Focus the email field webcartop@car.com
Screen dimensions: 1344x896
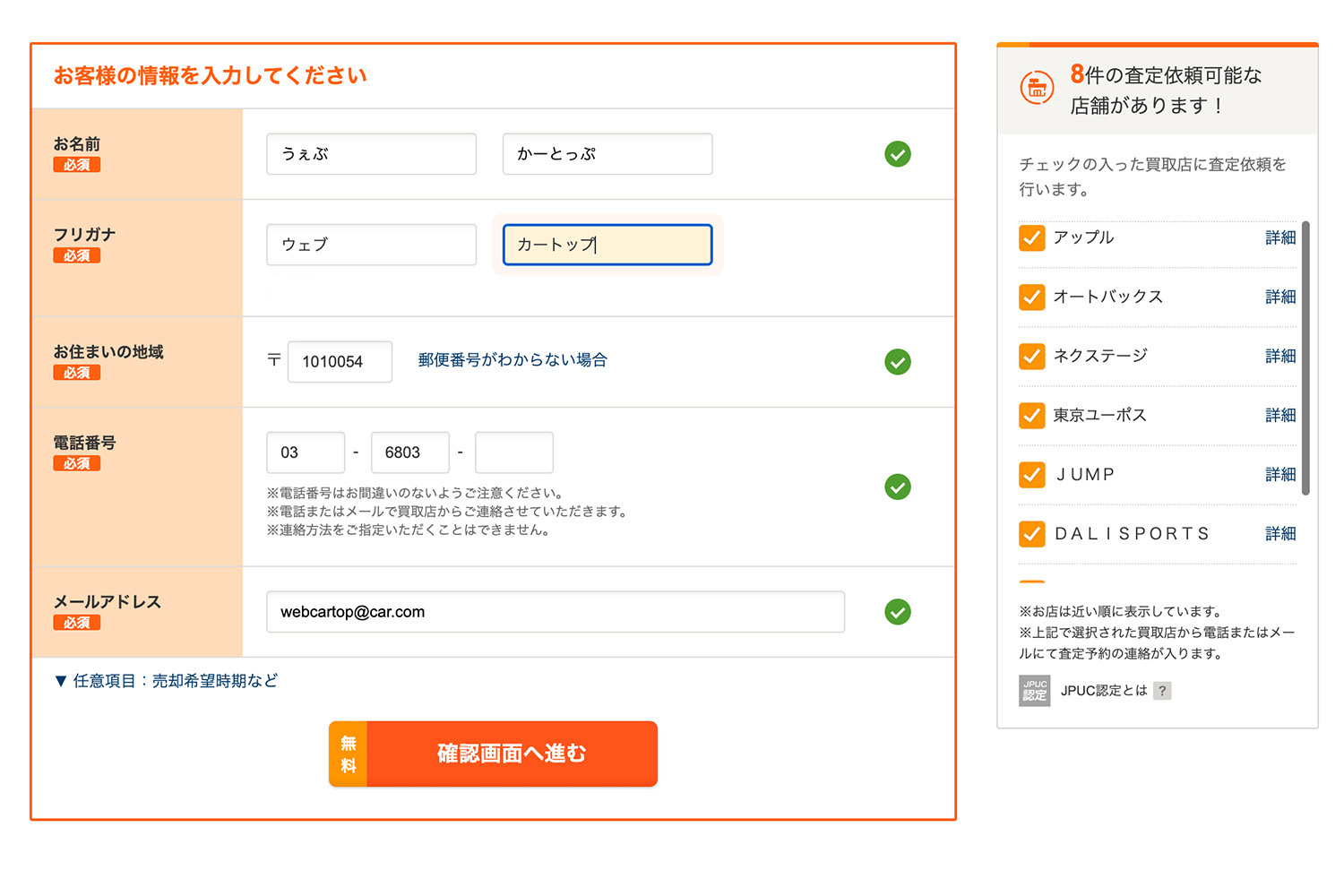[x=556, y=612]
